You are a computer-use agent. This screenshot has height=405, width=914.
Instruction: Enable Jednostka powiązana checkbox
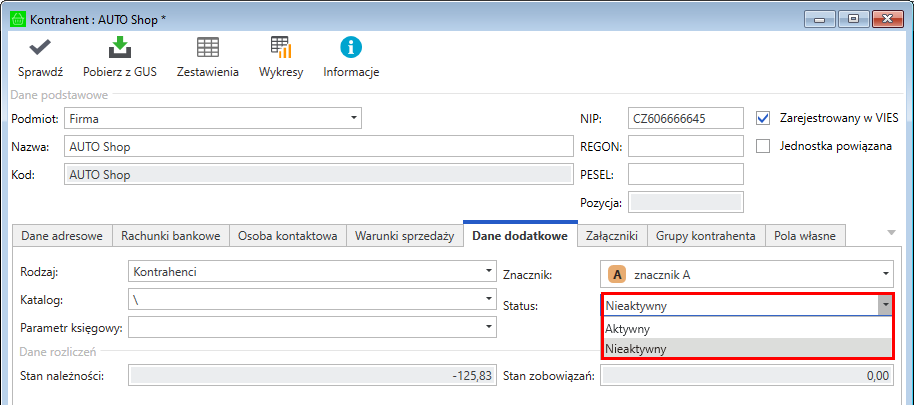click(764, 146)
